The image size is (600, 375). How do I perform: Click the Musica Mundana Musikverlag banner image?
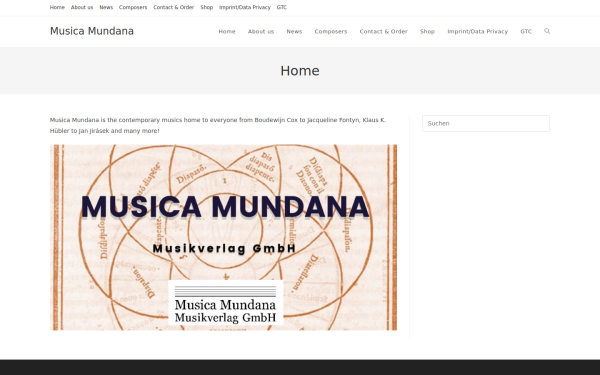click(x=223, y=237)
